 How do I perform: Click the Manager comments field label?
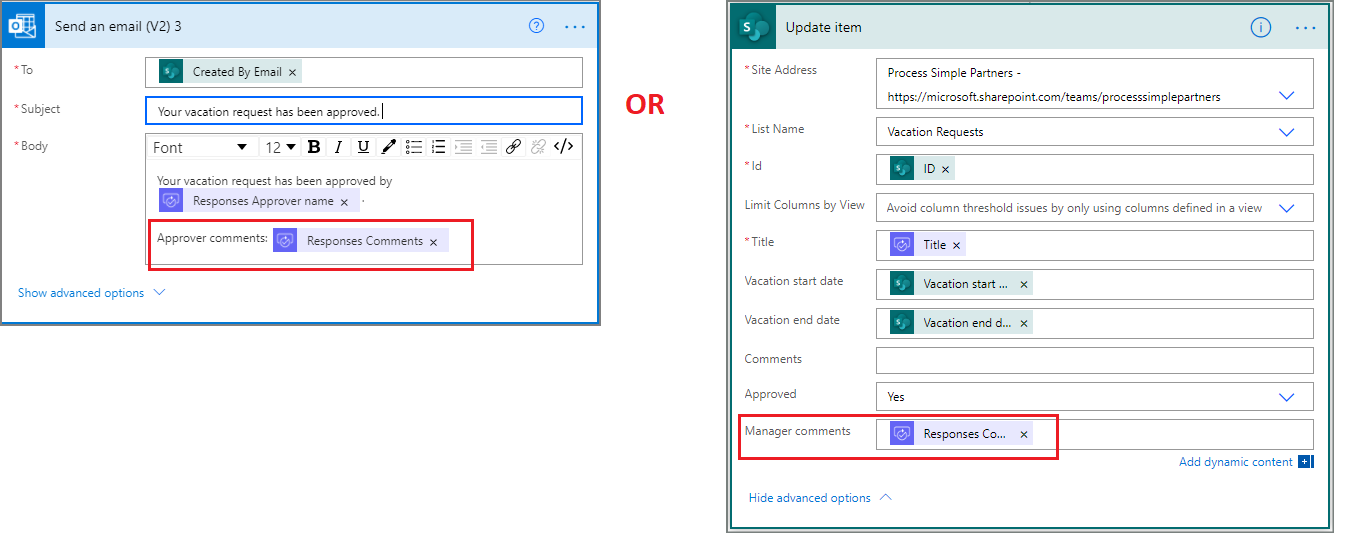tap(798, 431)
